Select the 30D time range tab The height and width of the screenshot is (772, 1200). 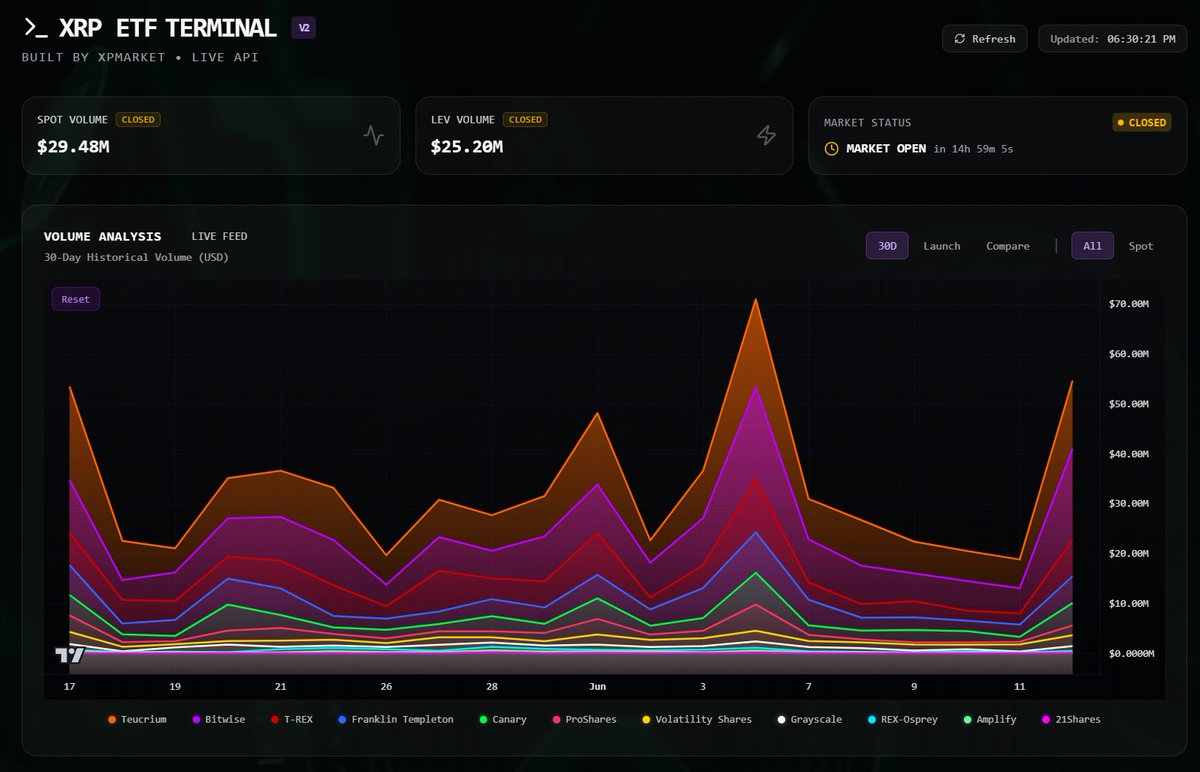pos(887,246)
